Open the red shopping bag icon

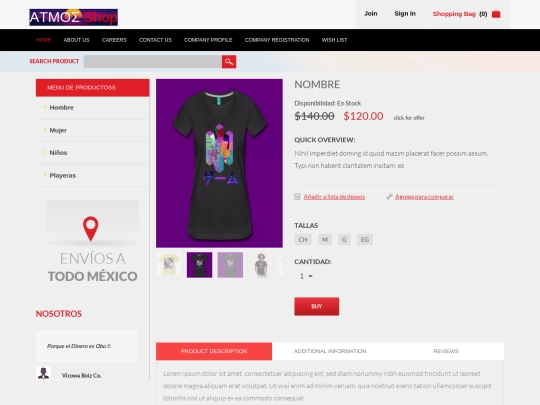coord(496,14)
